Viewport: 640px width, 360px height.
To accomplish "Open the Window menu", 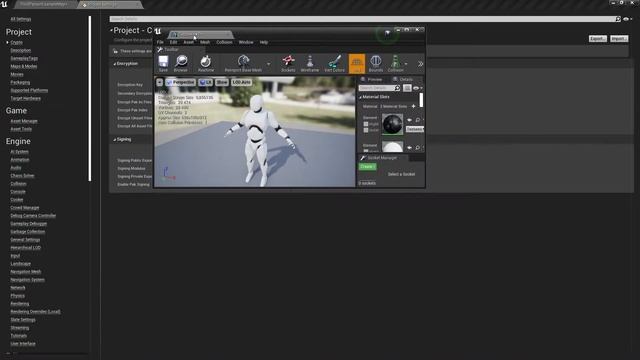I will point(246,42).
